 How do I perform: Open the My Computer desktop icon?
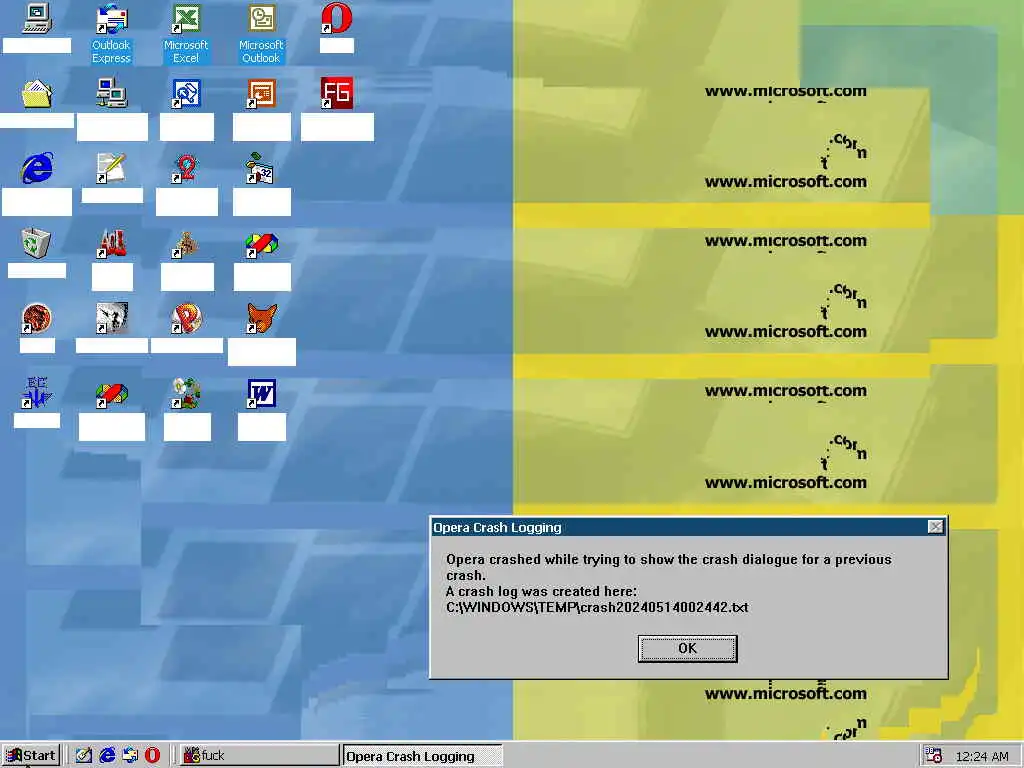[x=37, y=18]
